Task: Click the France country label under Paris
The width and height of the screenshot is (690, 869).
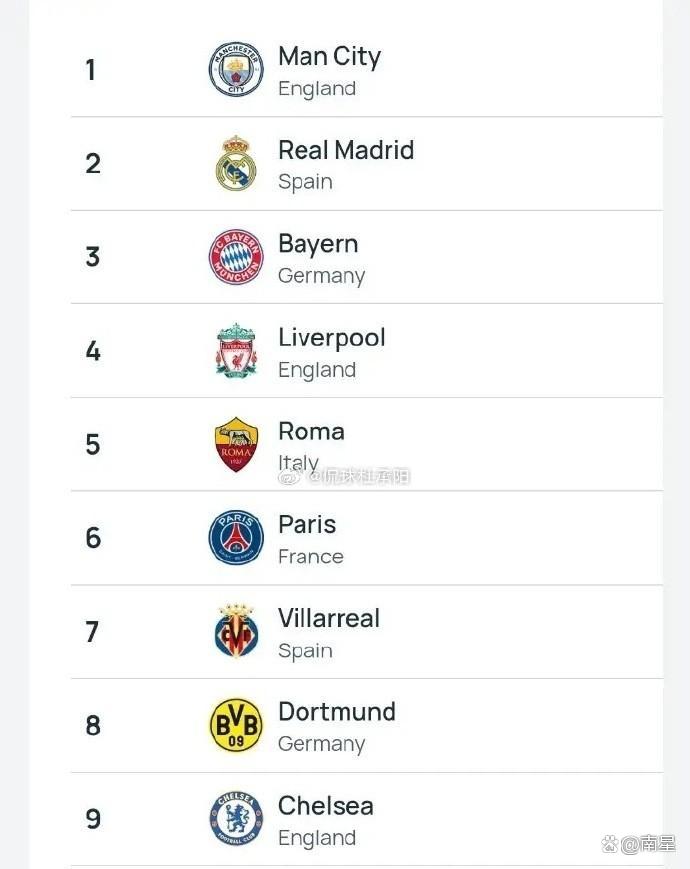Action: (310, 557)
